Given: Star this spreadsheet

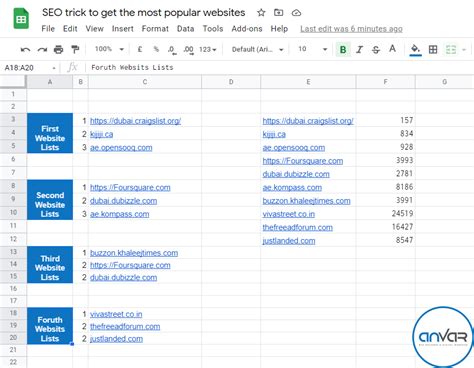Looking at the screenshot, I should 261,13.
